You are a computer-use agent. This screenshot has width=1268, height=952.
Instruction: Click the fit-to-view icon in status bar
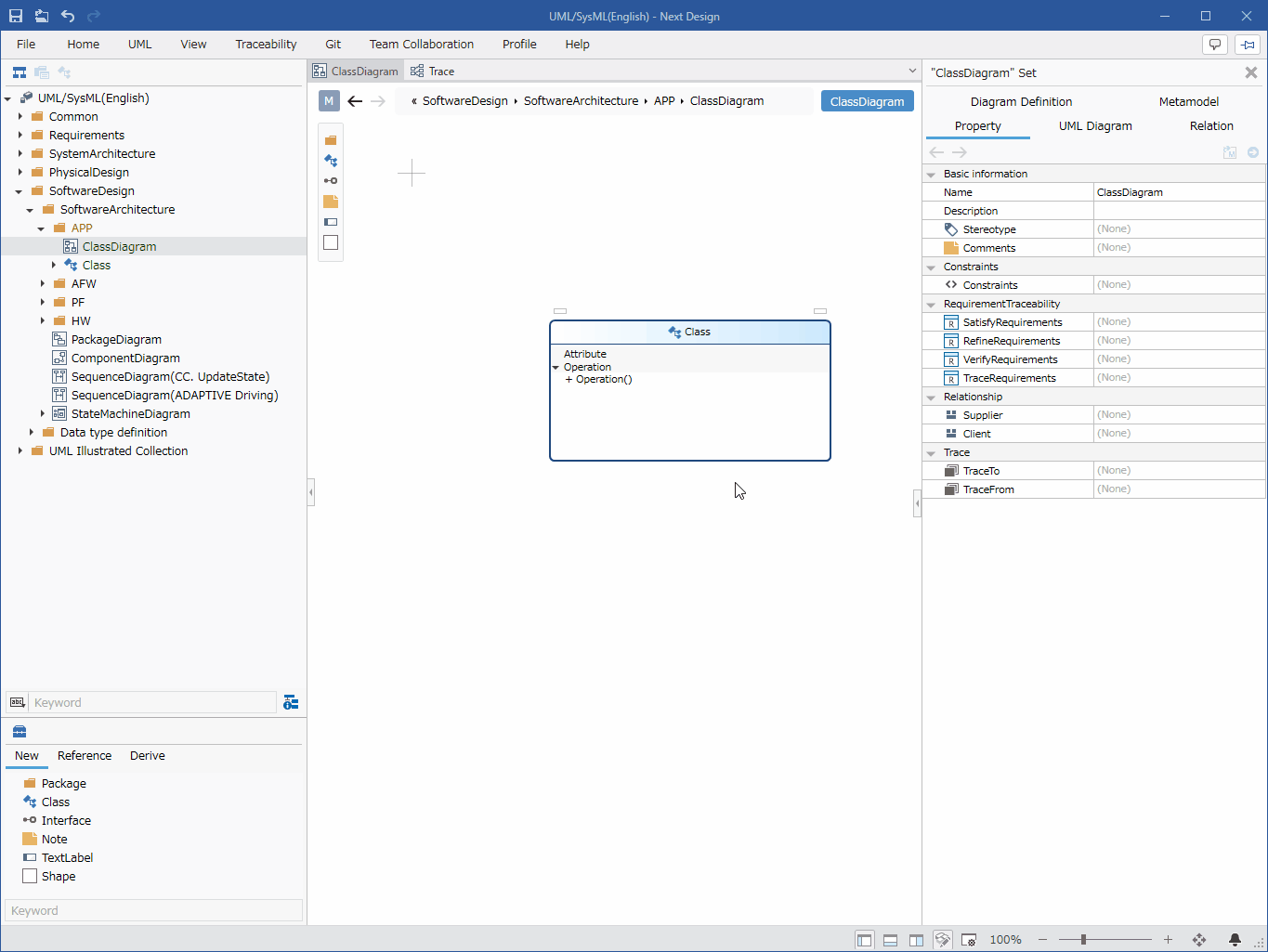pyautogui.click(x=1199, y=940)
